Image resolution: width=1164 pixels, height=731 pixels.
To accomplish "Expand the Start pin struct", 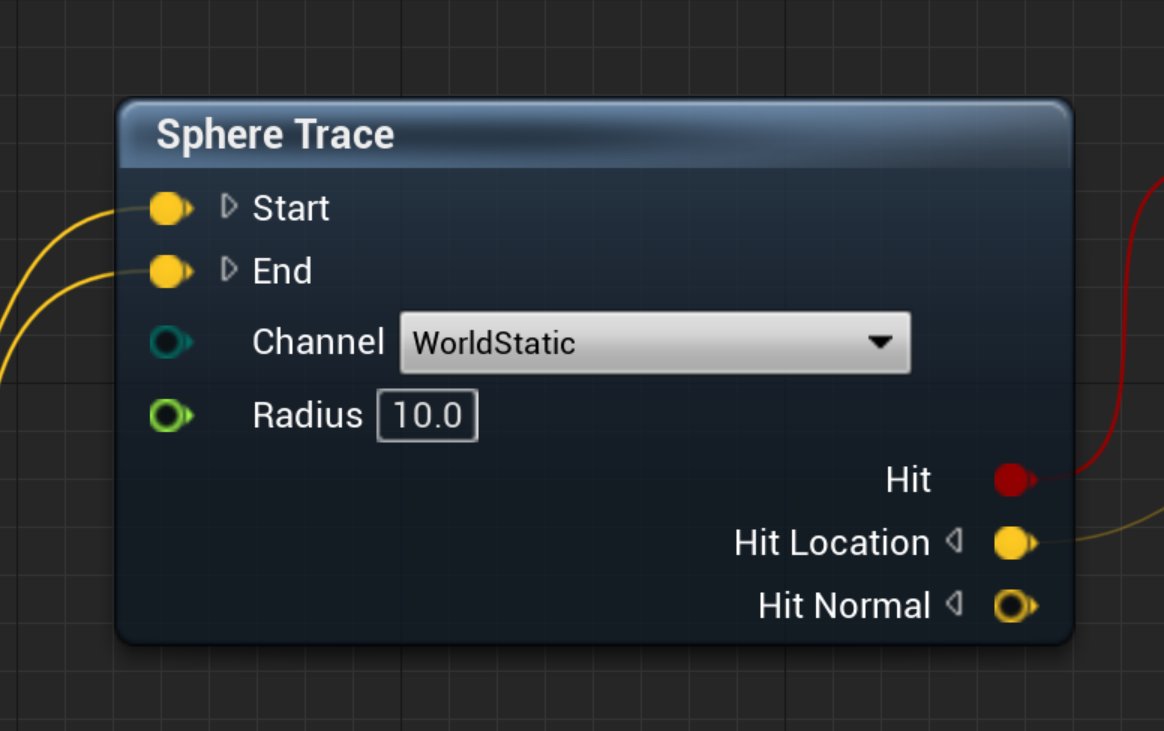I will tap(228, 208).
